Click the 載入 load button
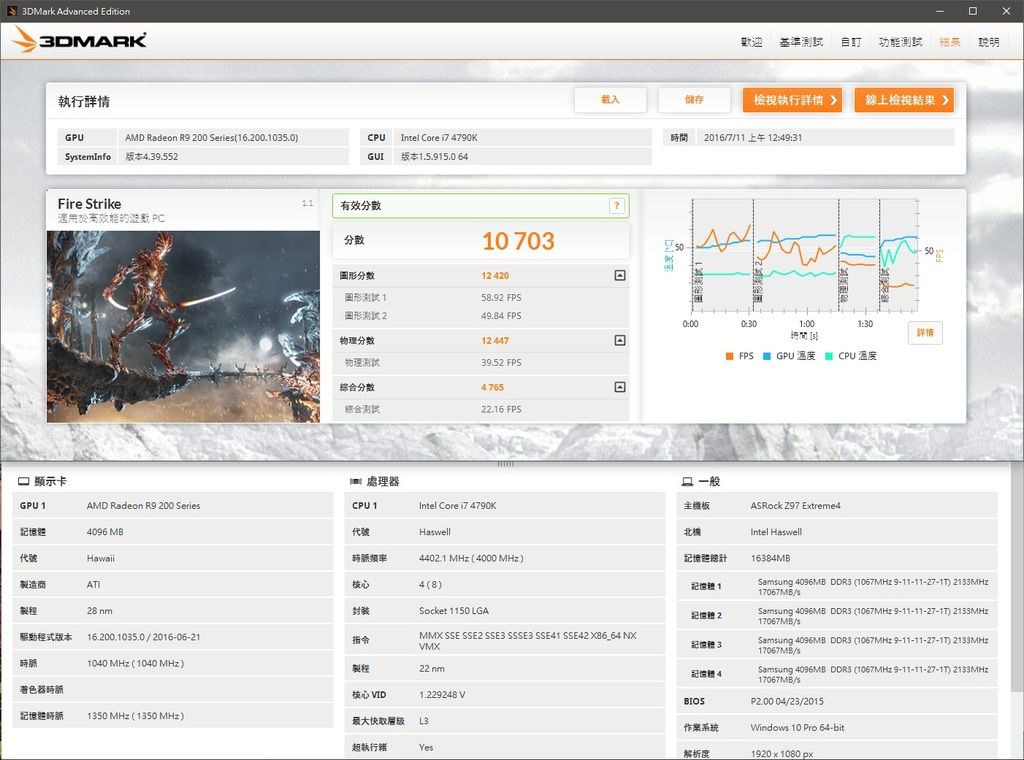Screen dimensions: 1024x760 pyautogui.click(x=611, y=100)
